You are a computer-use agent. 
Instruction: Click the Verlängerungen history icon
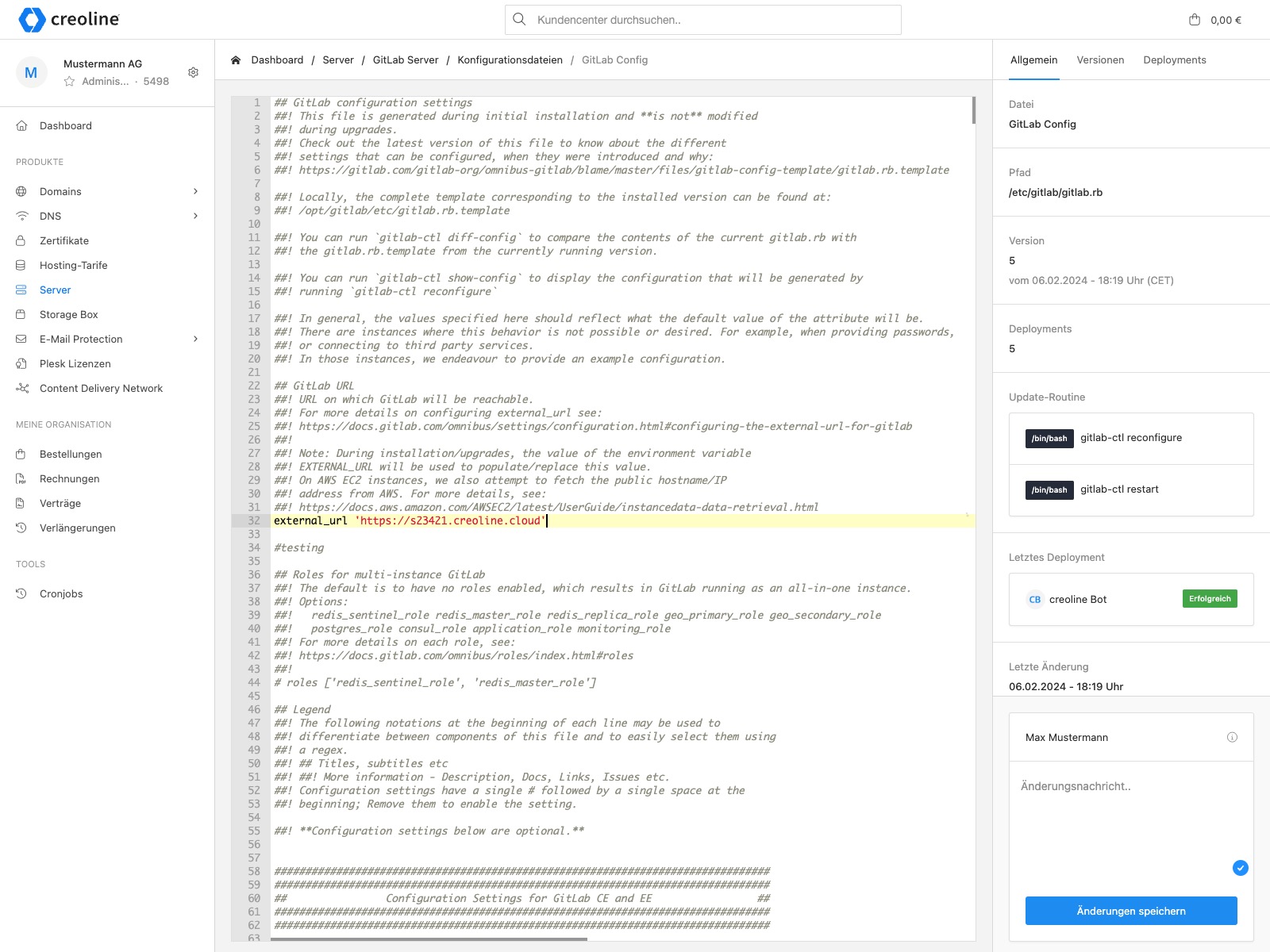(21, 528)
